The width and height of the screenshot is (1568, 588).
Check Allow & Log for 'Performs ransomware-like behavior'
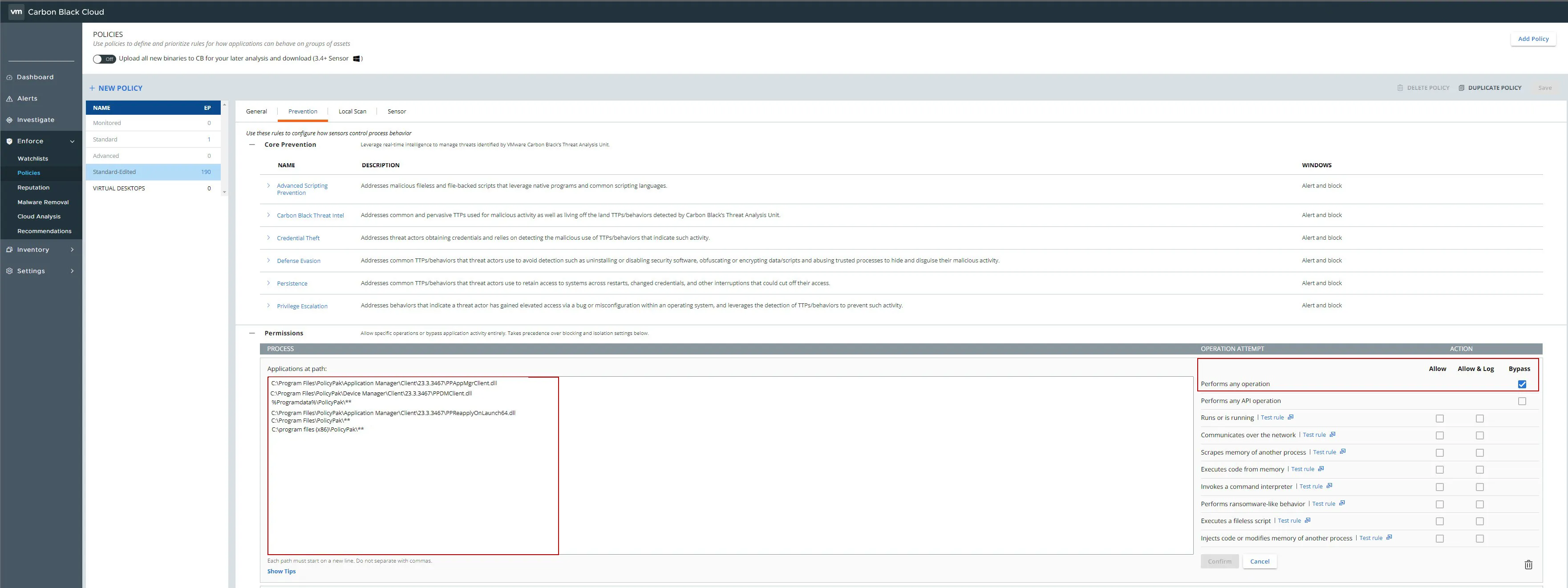1480,504
